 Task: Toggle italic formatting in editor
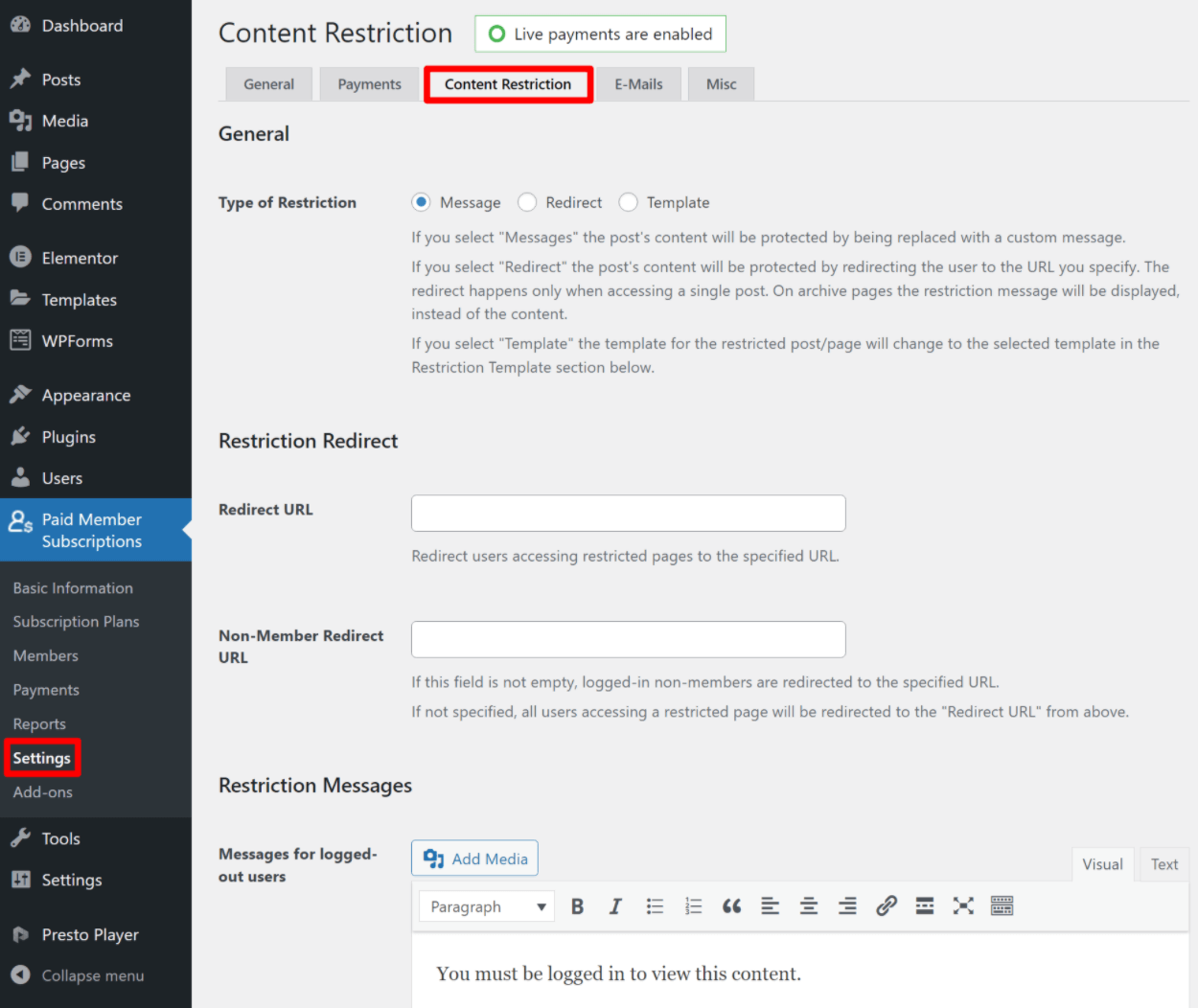coord(615,906)
